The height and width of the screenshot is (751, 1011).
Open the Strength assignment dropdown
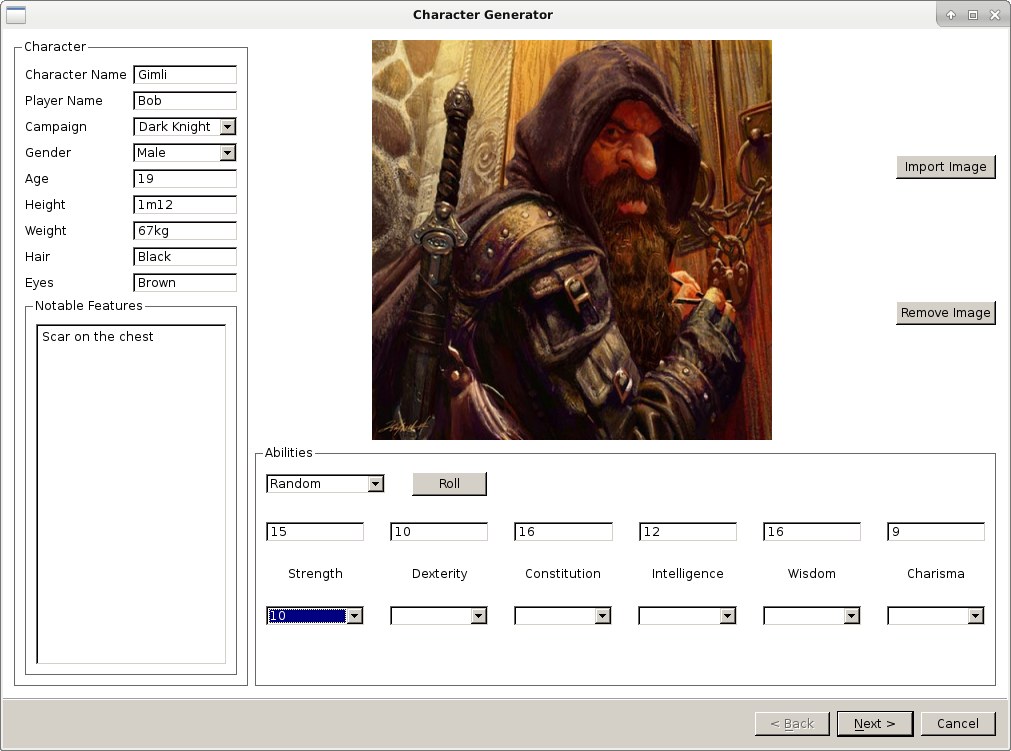pyautogui.click(x=355, y=616)
